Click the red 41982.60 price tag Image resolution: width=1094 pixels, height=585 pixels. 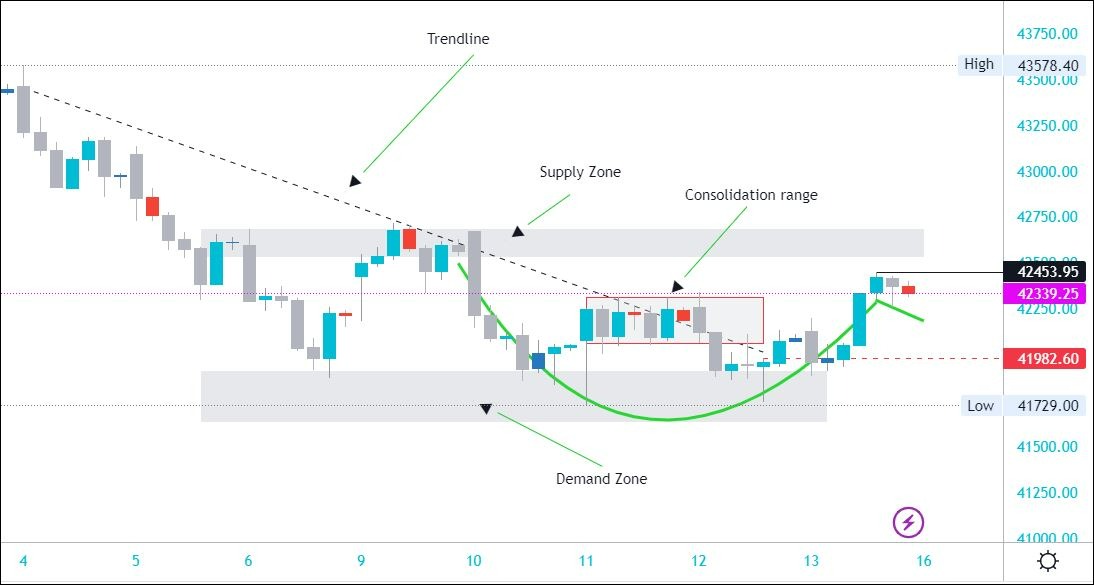pos(1047,358)
